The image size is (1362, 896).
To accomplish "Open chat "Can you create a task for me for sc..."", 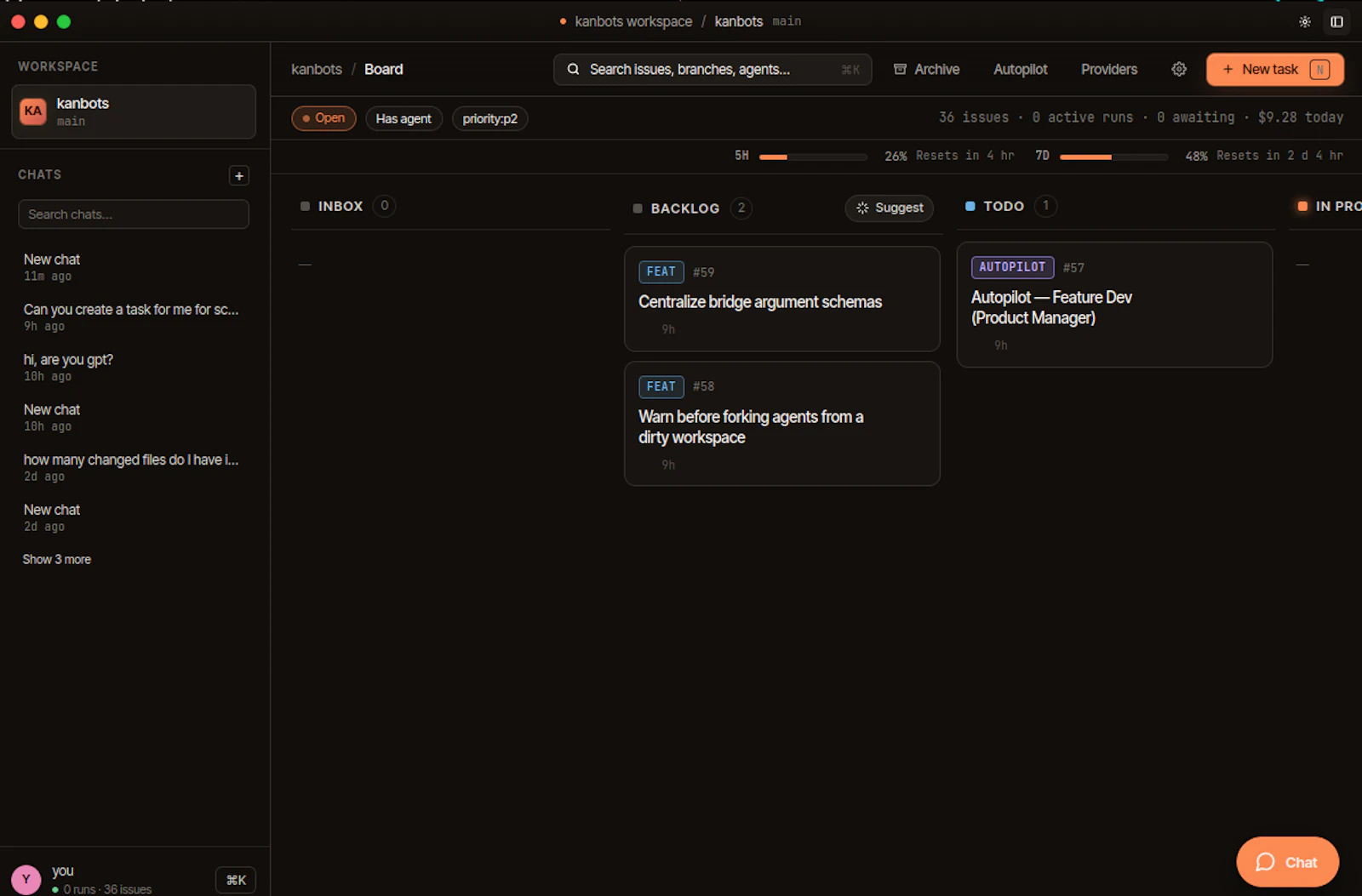I will (134, 317).
